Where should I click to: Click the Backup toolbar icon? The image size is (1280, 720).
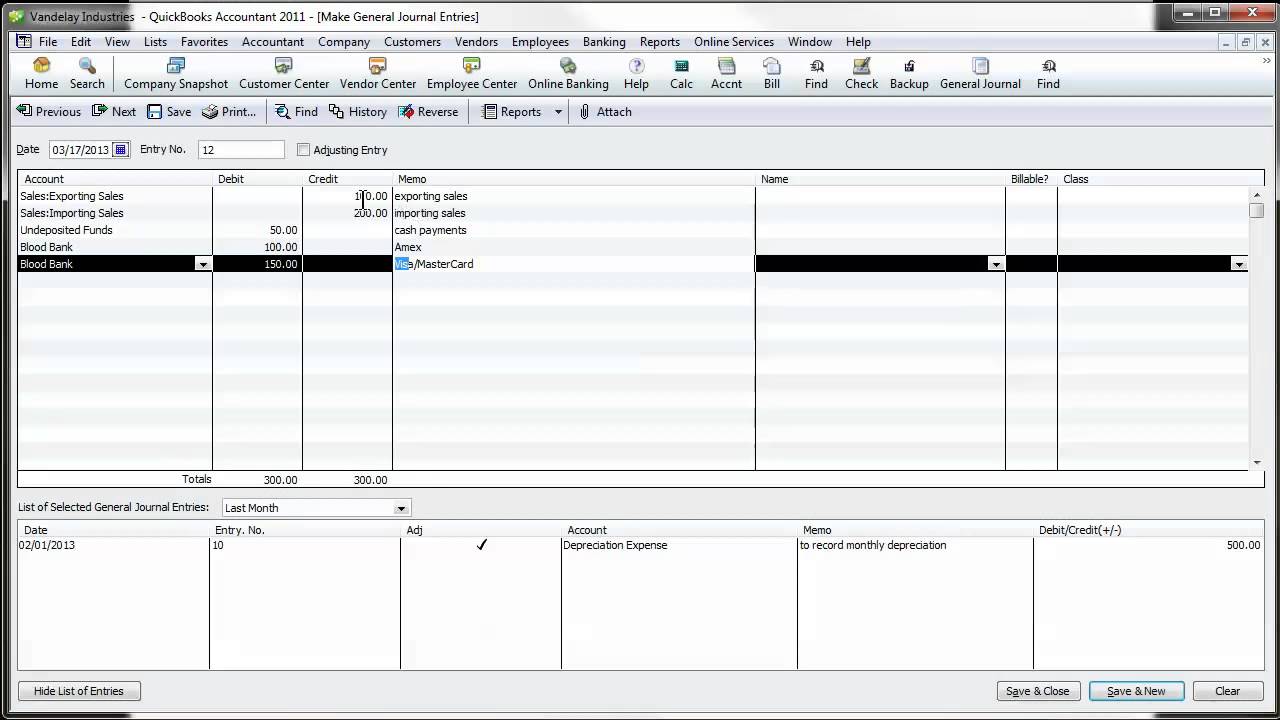tap(909, 74)
